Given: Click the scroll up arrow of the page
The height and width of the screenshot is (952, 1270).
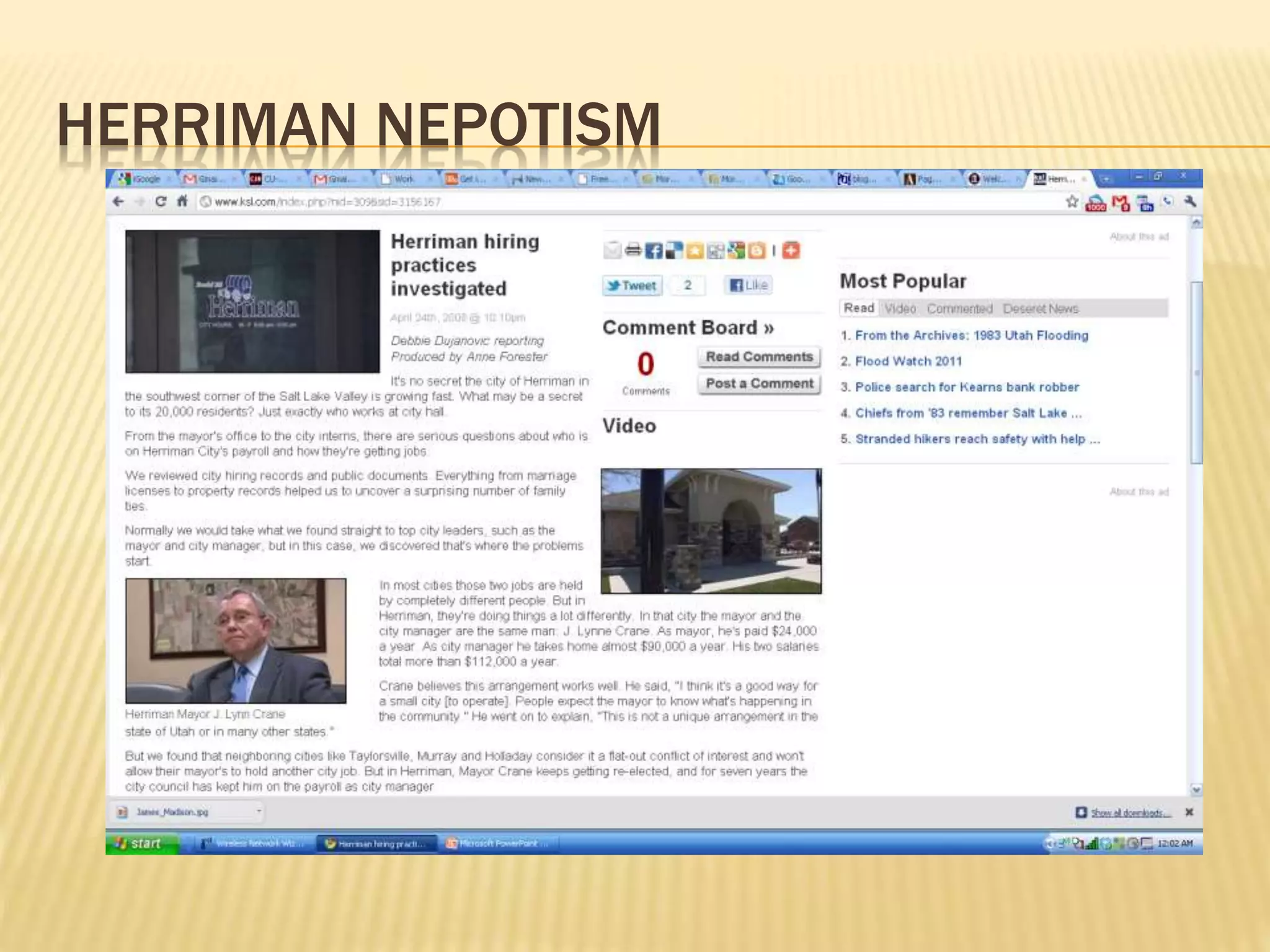Looking at the screenshot, I should pyautogui.click(x=1197, y=222).
